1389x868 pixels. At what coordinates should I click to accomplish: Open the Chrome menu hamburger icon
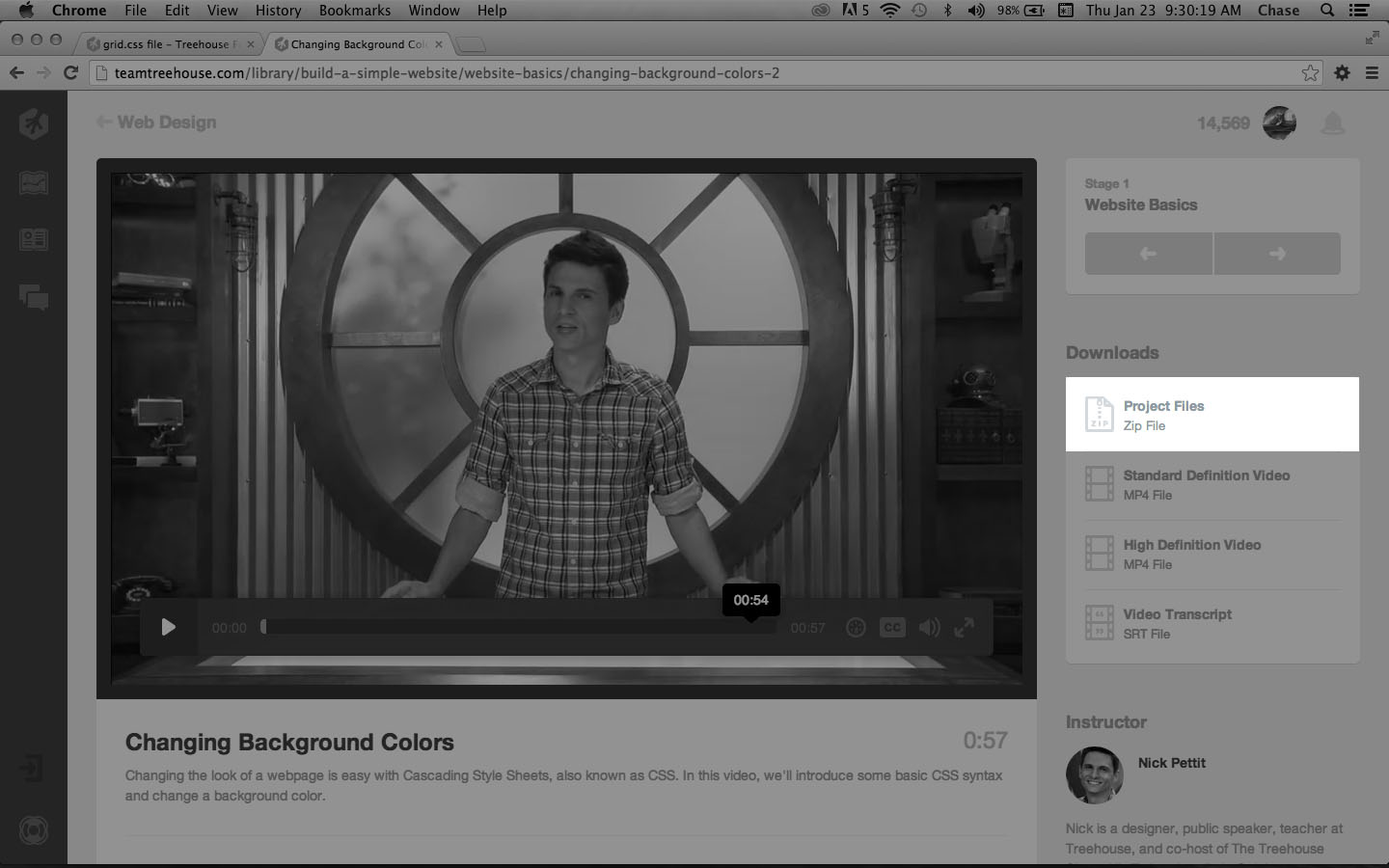coord(1372,73)
